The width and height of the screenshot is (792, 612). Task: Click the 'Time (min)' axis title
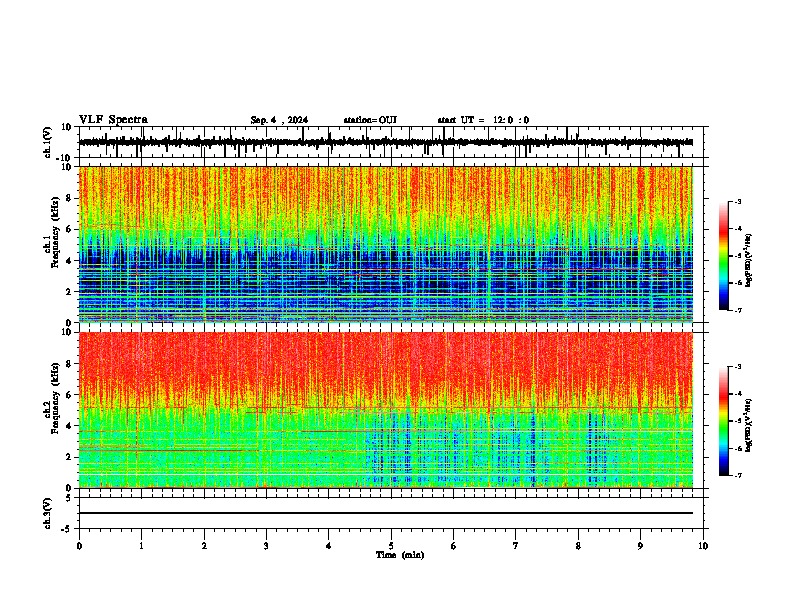coord(400,555)
